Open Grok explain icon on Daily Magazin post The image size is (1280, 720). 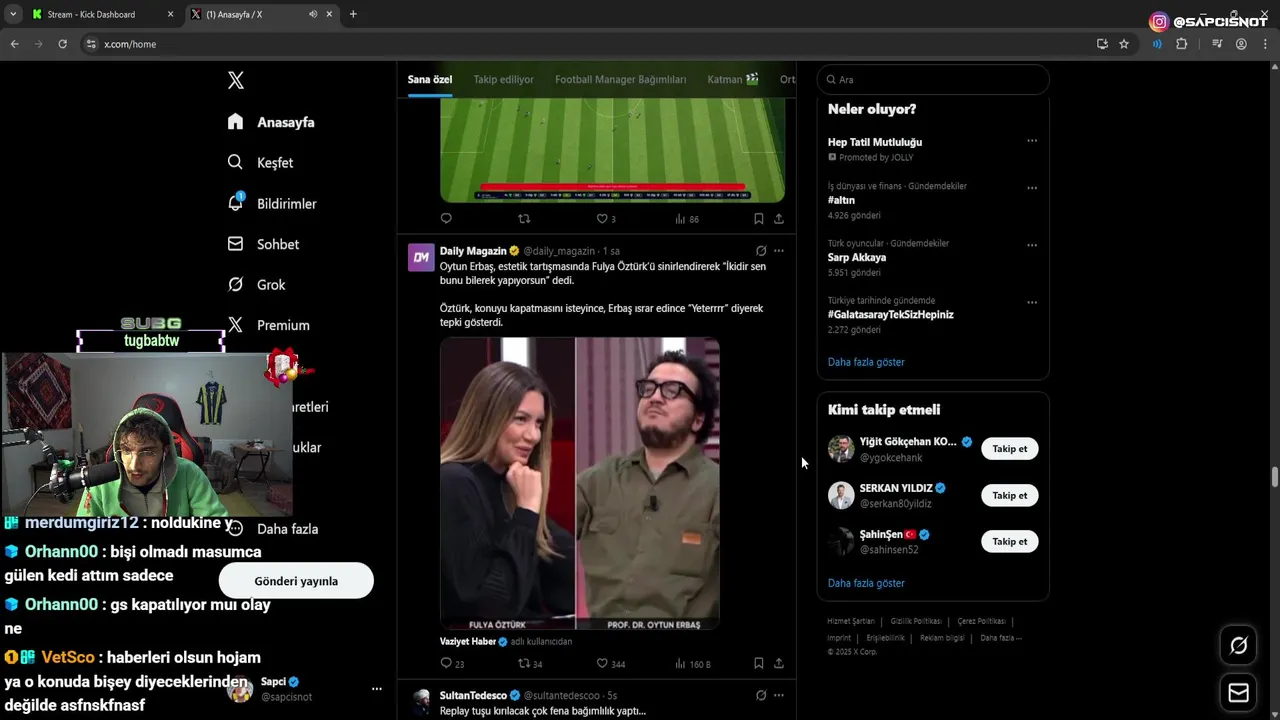click(761, 251)
